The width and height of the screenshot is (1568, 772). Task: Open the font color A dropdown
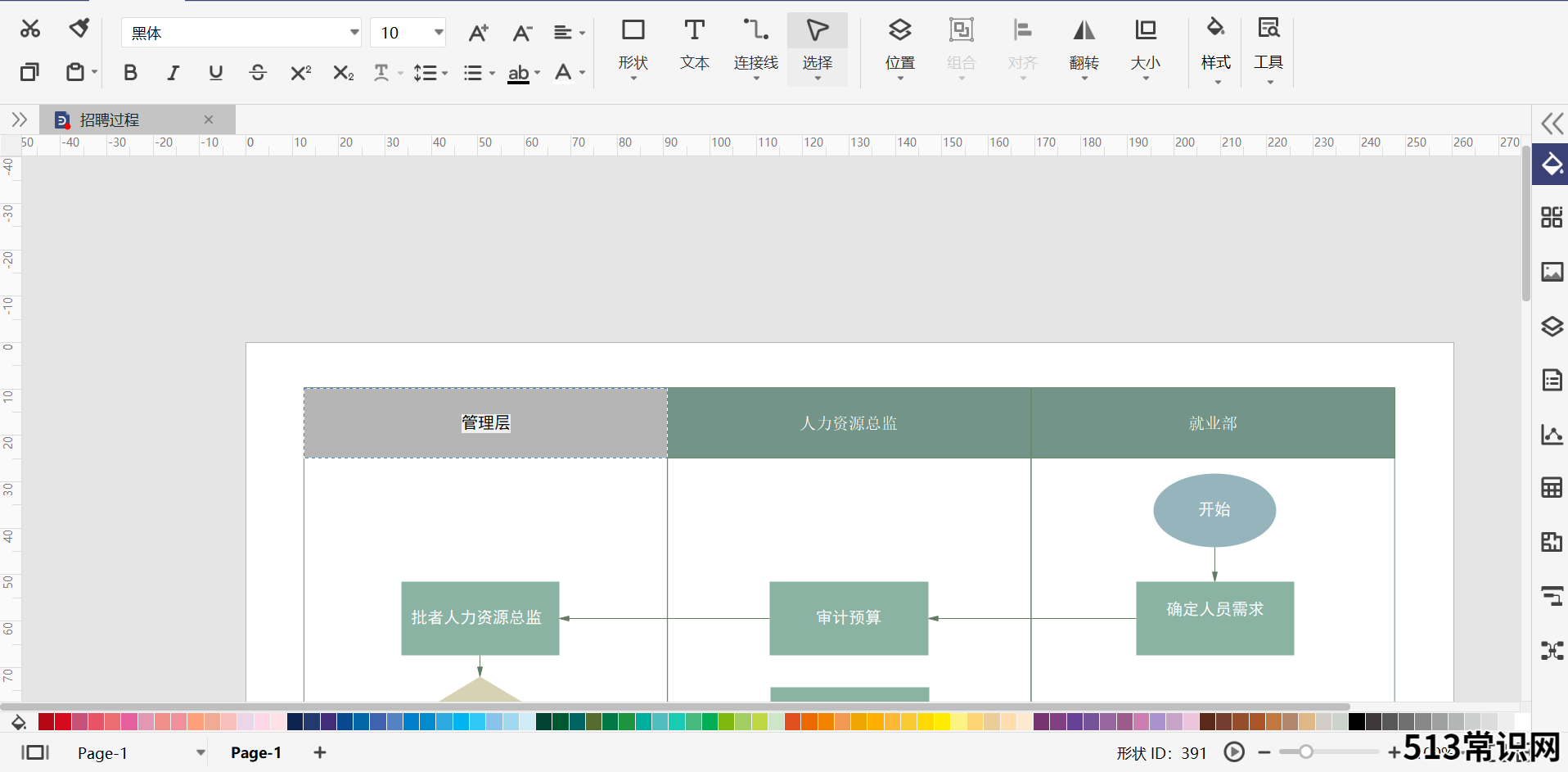tap(570, 73)
